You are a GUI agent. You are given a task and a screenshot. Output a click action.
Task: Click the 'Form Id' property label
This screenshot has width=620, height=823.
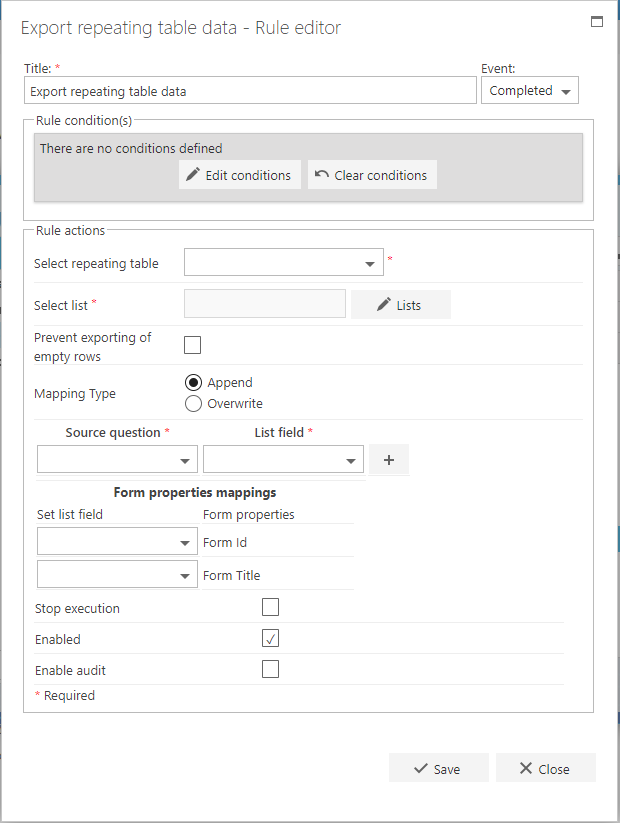click(x=225, y=542)
